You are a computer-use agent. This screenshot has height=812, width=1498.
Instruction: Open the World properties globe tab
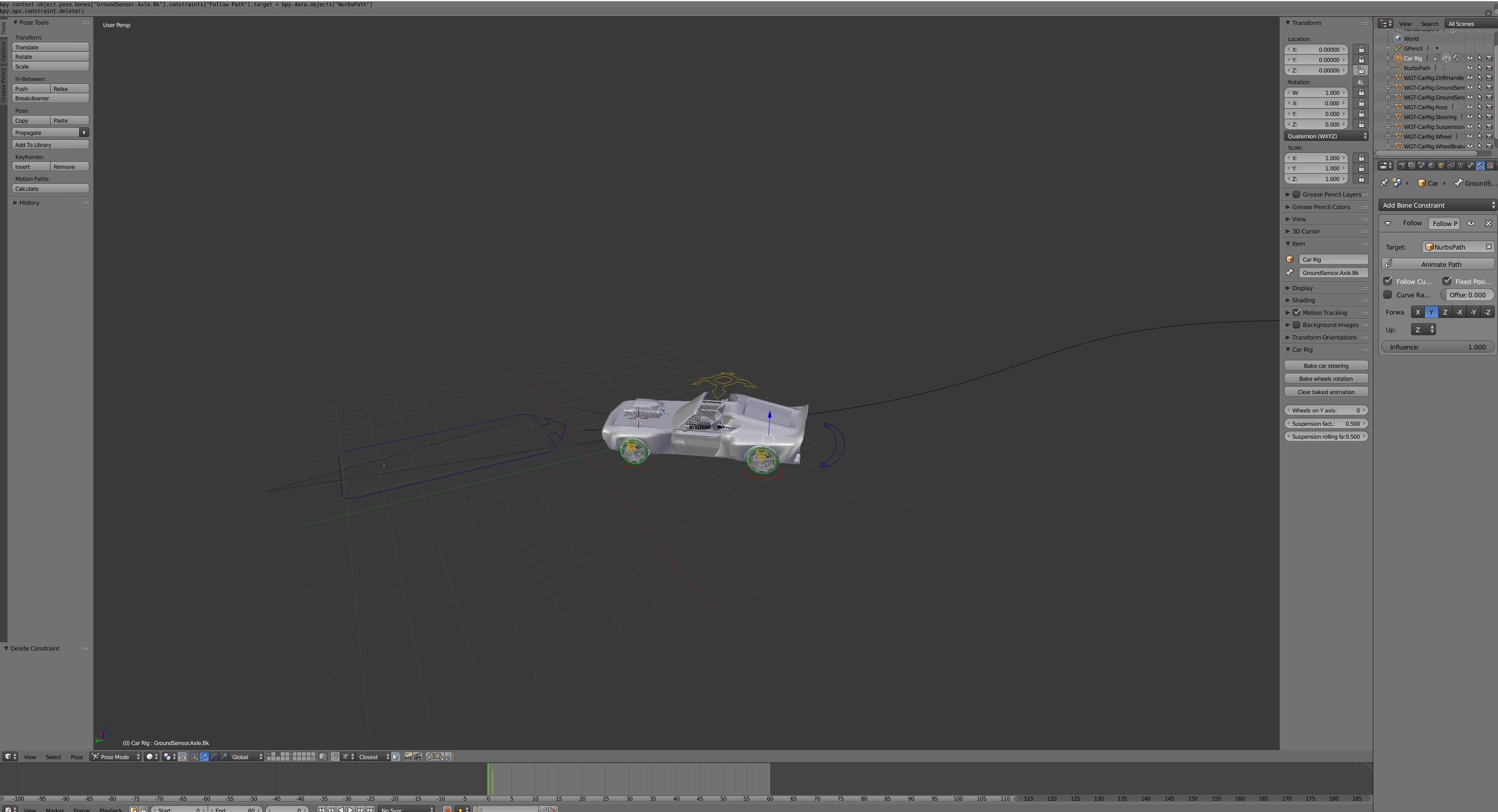tap(1431, 166)
